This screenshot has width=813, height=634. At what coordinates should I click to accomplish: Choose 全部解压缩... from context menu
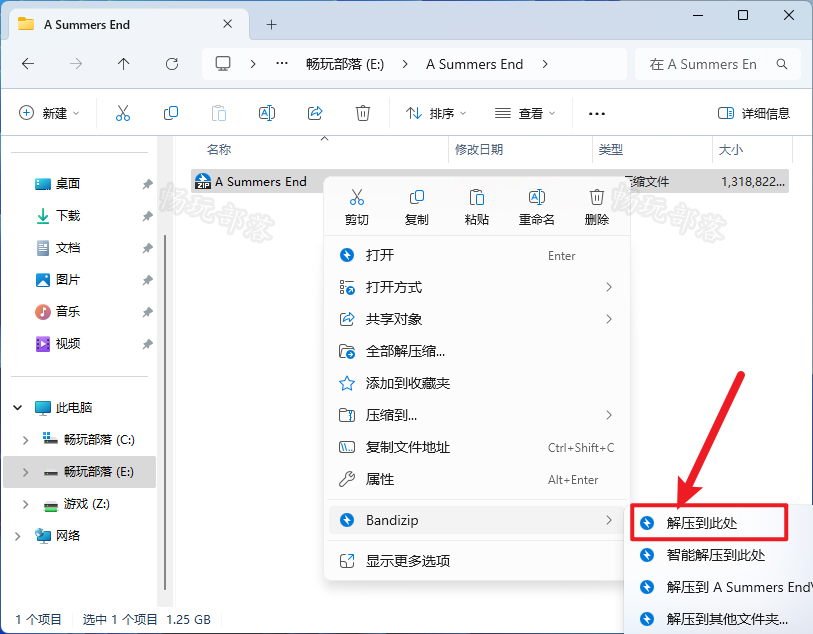point(476,351)
